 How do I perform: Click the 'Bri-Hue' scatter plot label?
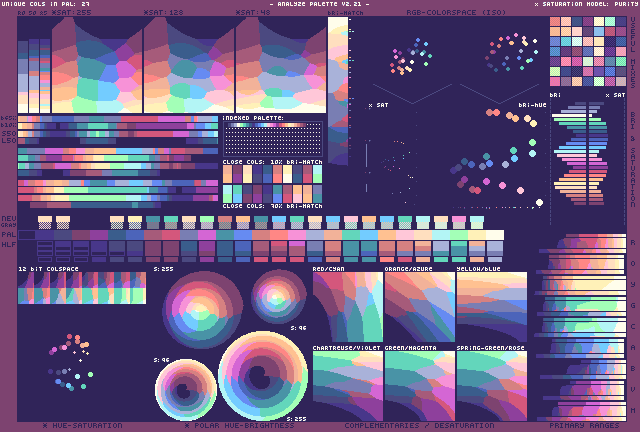coord(532,105)
